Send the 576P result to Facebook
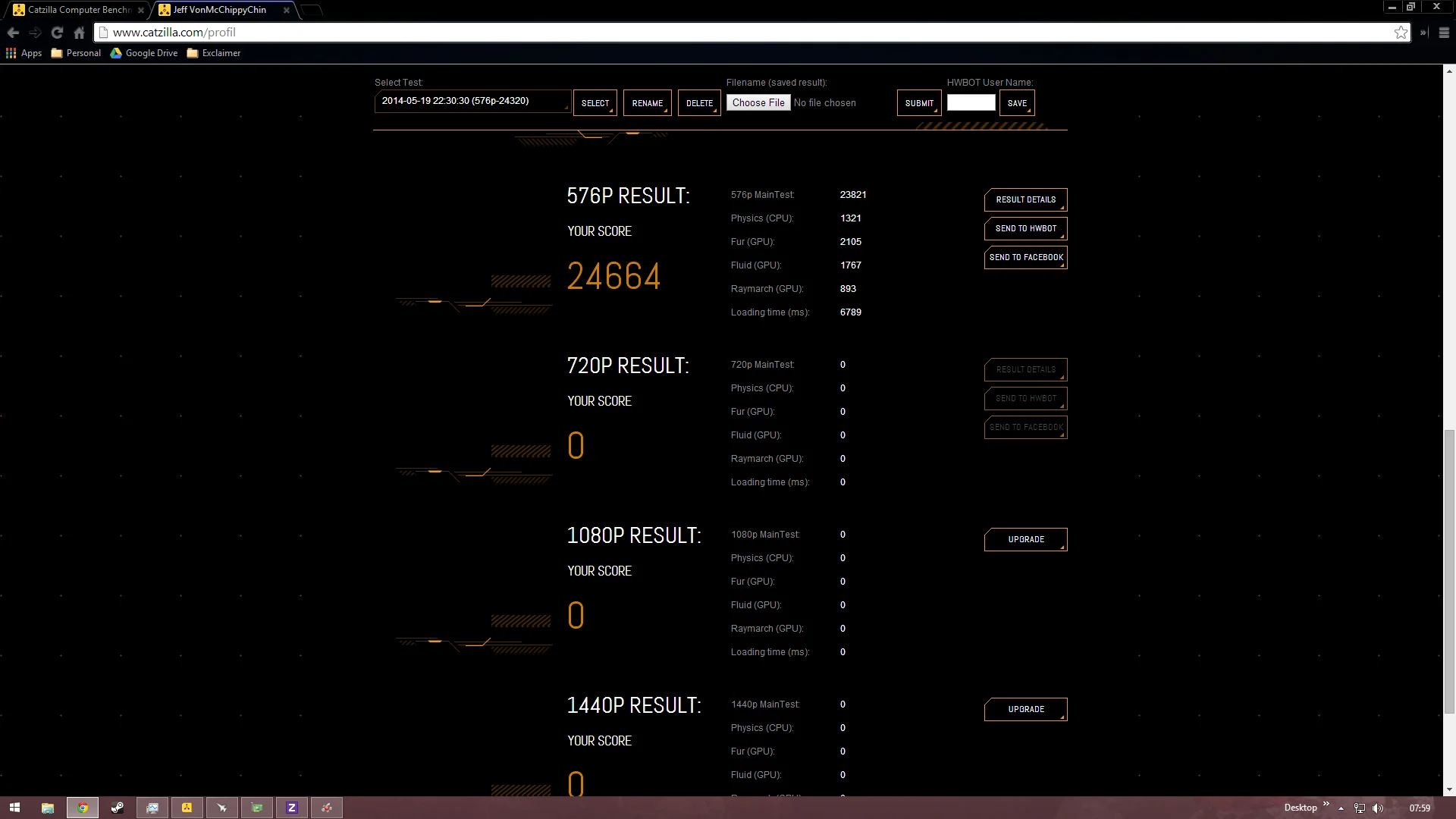1456x819 pixels. point(1025,257)
